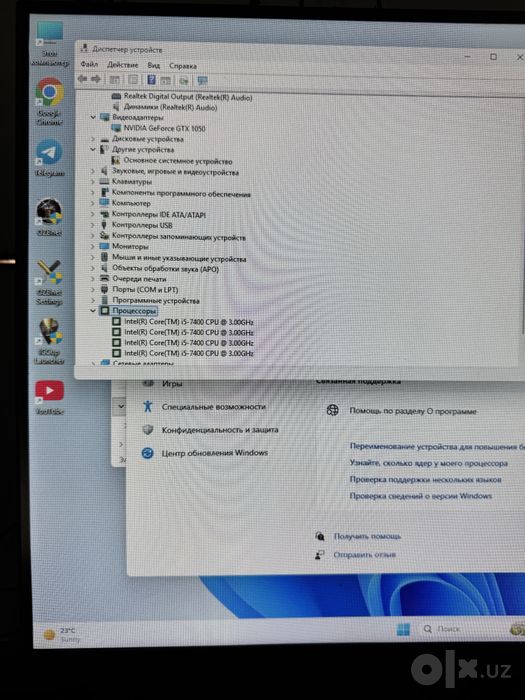The image size is (525, 700).
Task: Expand the Контроллеры USB category
Action: click(93, 225)
